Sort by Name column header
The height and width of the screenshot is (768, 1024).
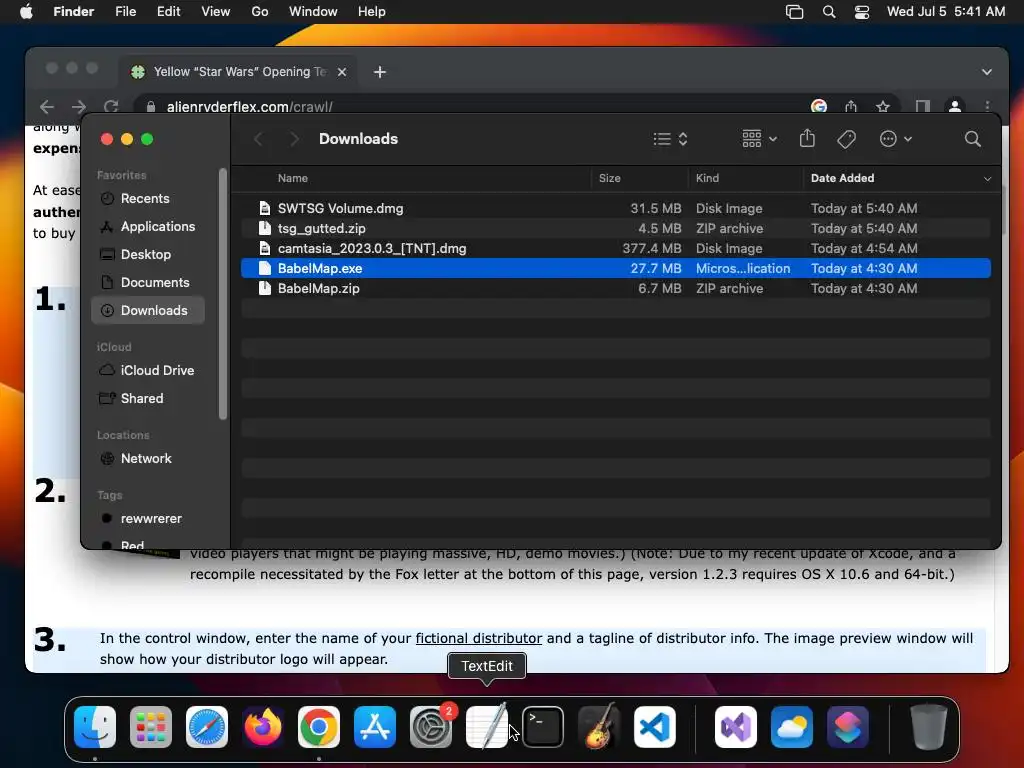tap(293, 178)
